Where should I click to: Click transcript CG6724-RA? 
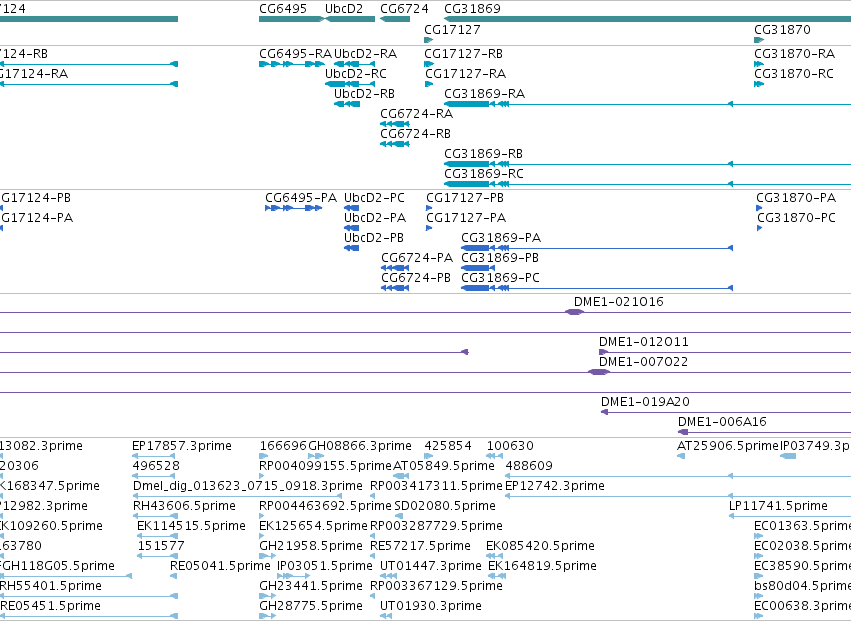(x=416, y=114)
